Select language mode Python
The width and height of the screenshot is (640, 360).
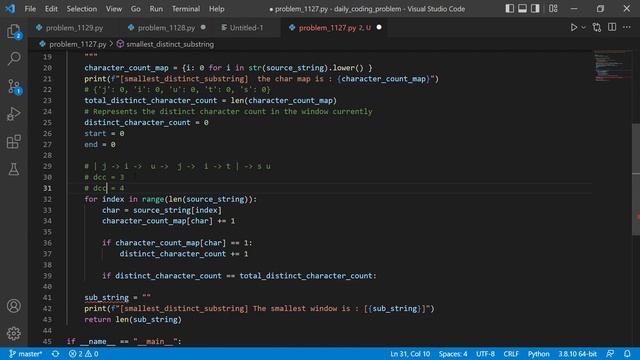pyautogui.click(x=538, y=354)
